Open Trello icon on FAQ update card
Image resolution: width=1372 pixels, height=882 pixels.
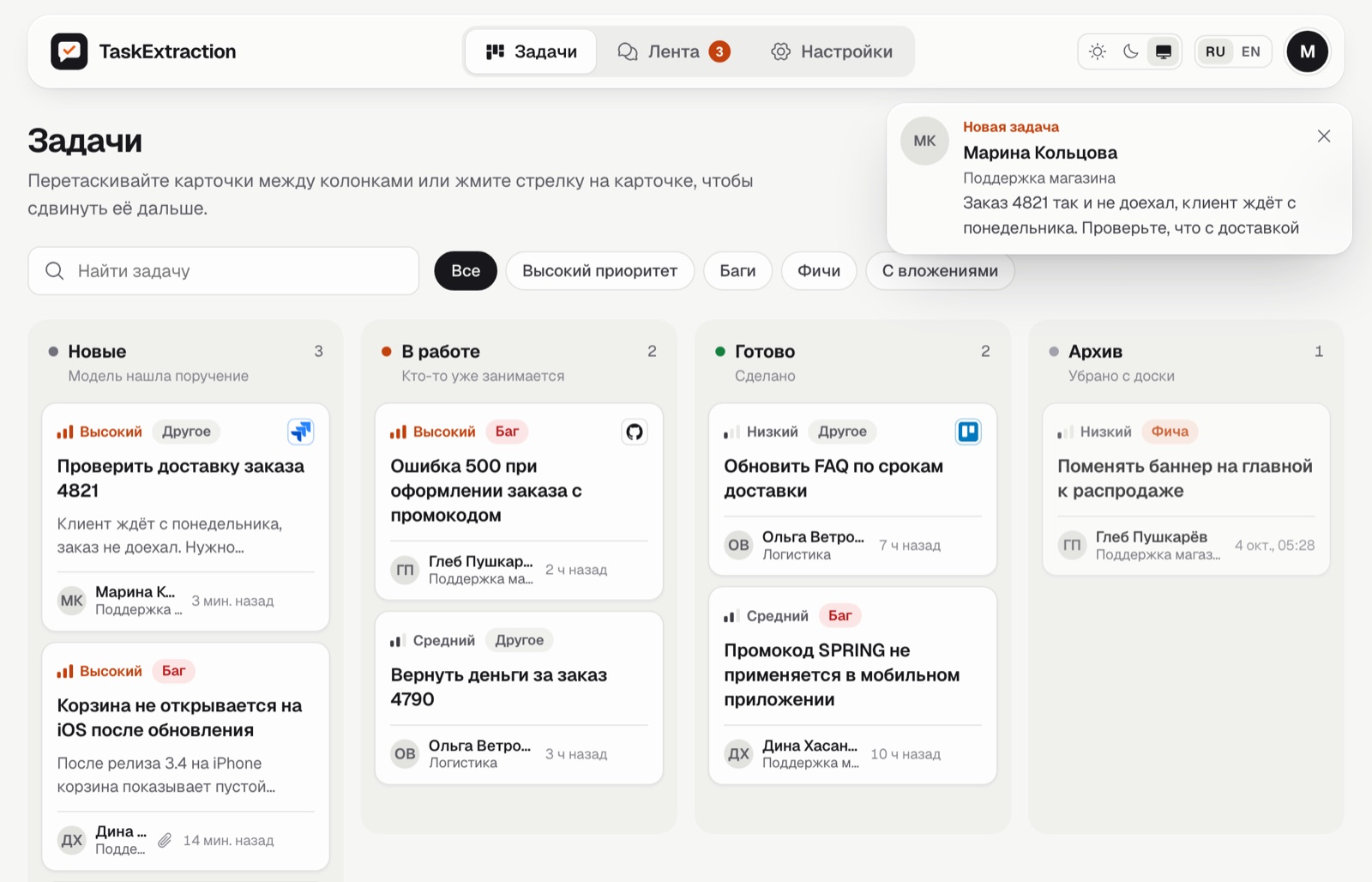click(968, 432)
